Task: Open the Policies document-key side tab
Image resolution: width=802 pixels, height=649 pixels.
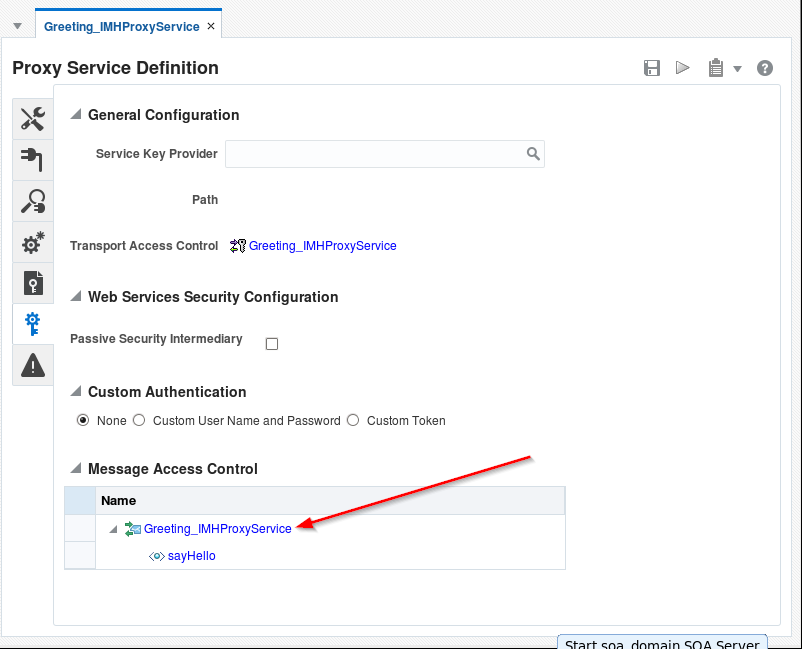Action: [x=32, y=283]
